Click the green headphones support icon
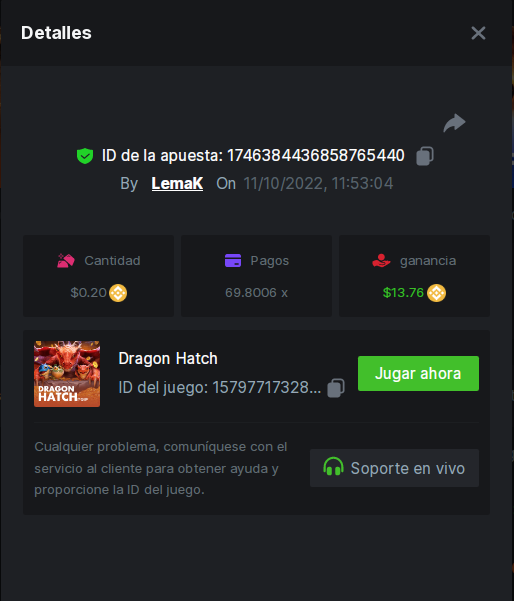The height and width of the screenshot is (601, 514). pos(333,467)
